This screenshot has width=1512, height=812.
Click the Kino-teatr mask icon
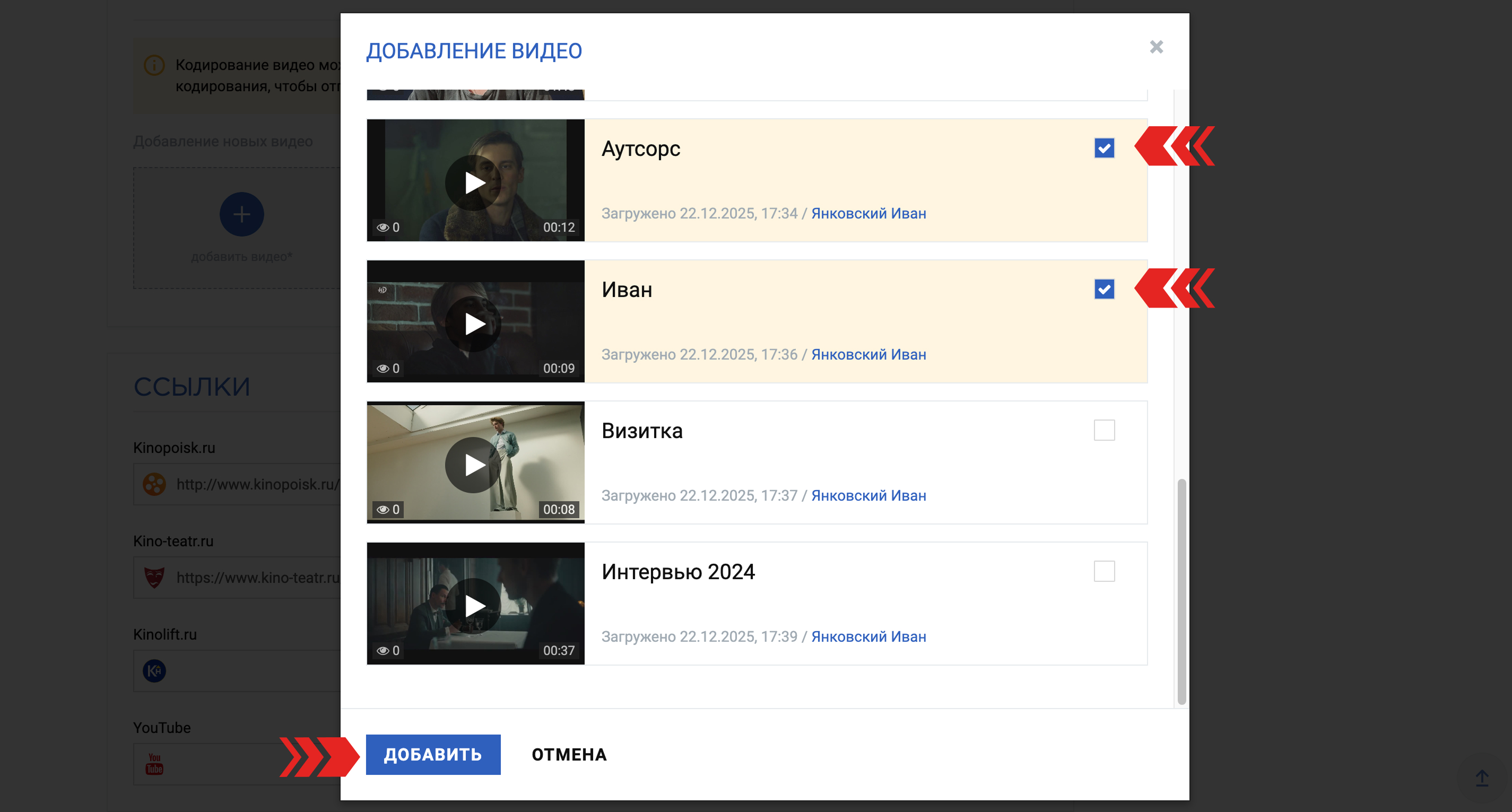point(154,578)
